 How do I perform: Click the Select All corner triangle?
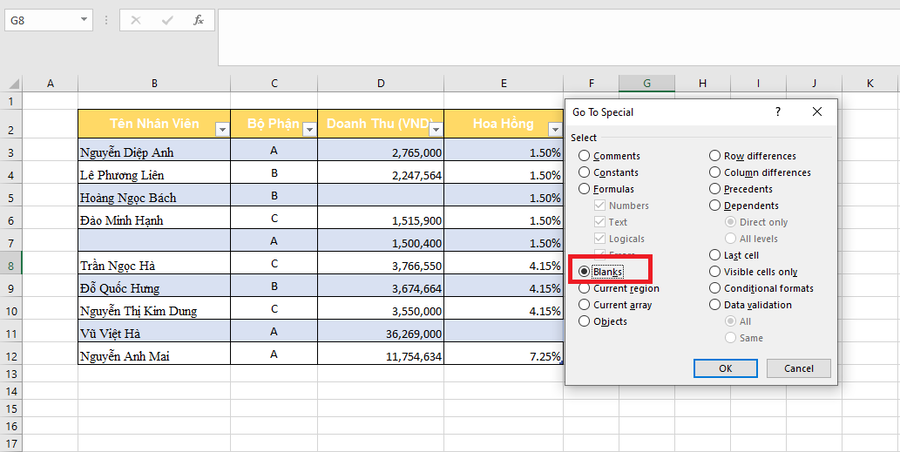(13, 84)
